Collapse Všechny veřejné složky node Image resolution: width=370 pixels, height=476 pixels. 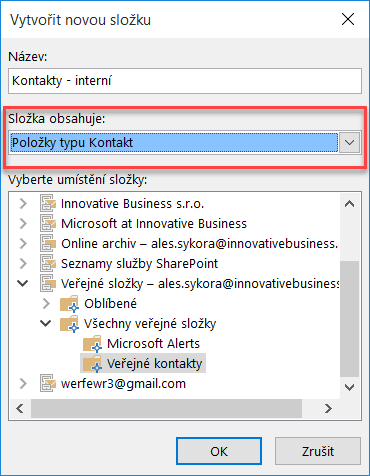(46, 323)
